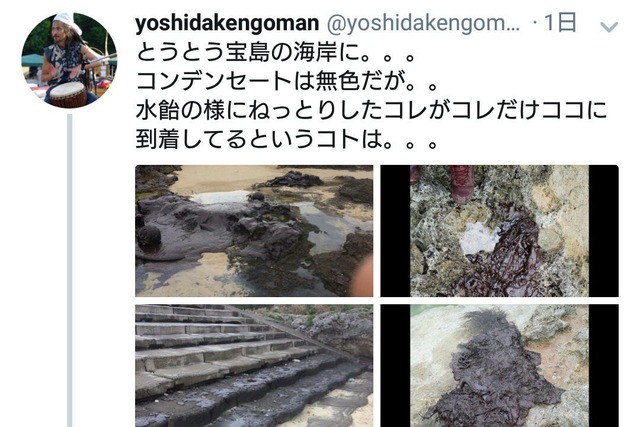The image size is (640, 427).
Task: Select the tweet line starting とうとう宝島
Action: (x=276, y=53)
